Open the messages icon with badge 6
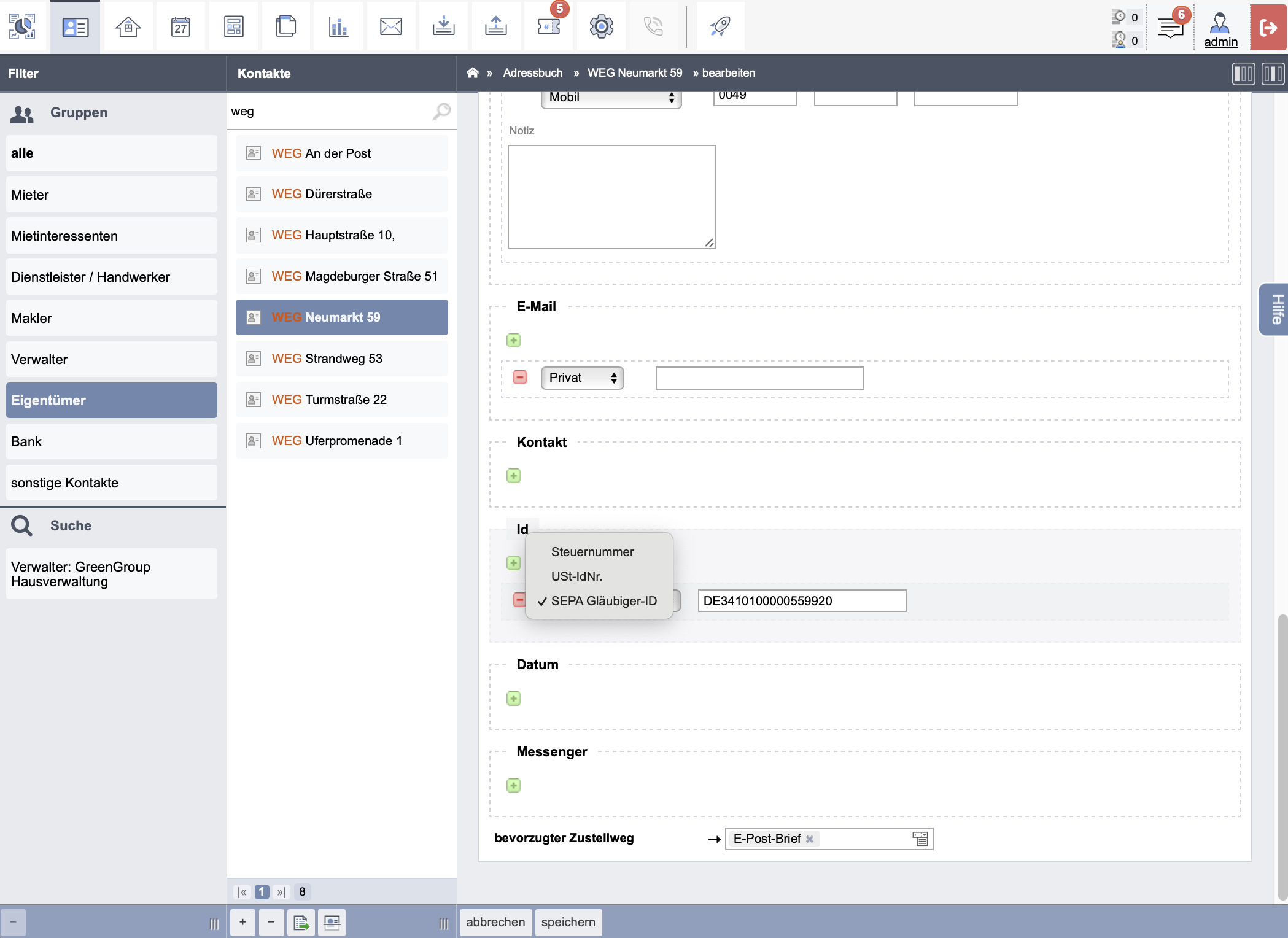Image resolution: width=1288 pixels, height=938 pixels. tap(1171, 26)
